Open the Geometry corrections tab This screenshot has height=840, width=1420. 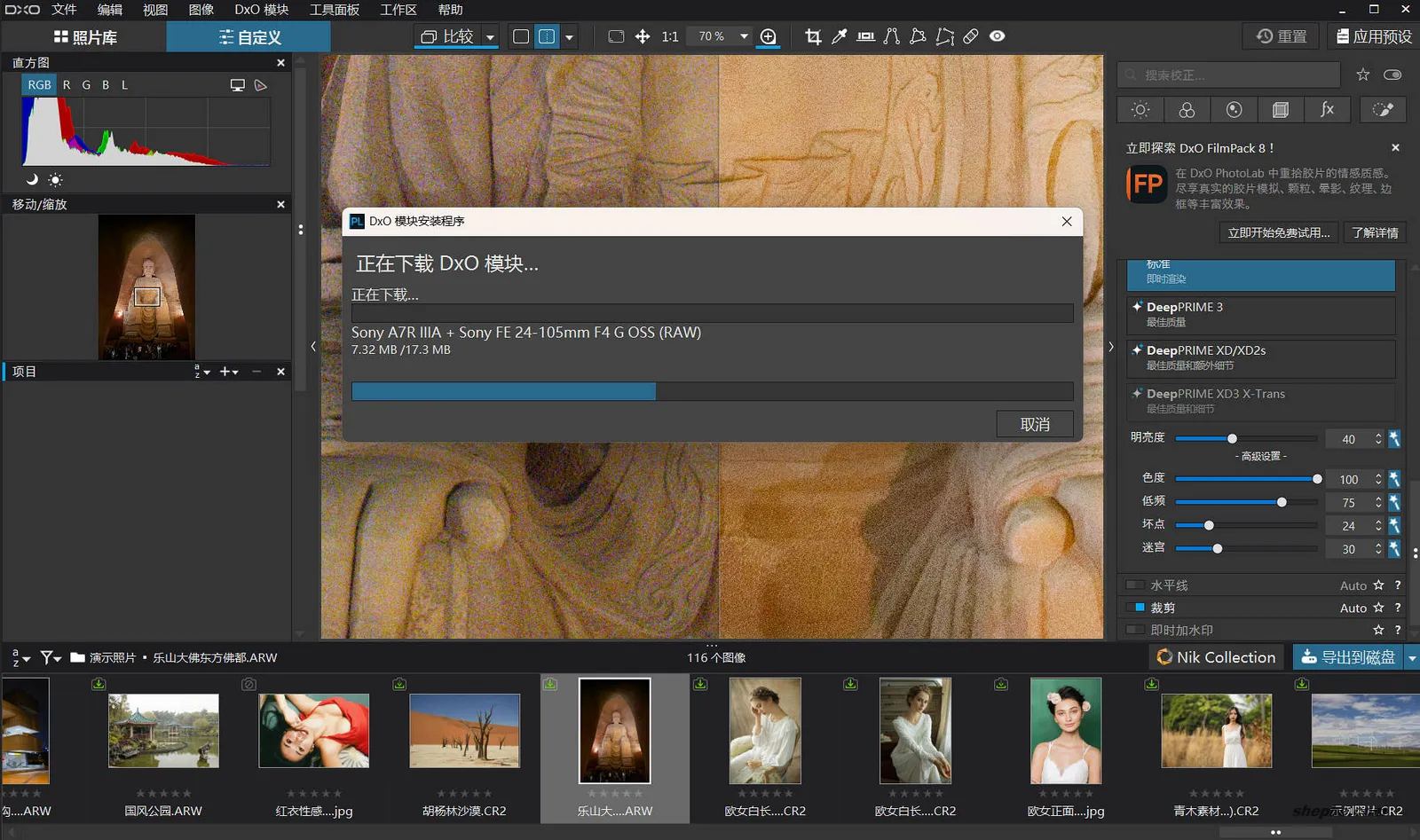1280,109
